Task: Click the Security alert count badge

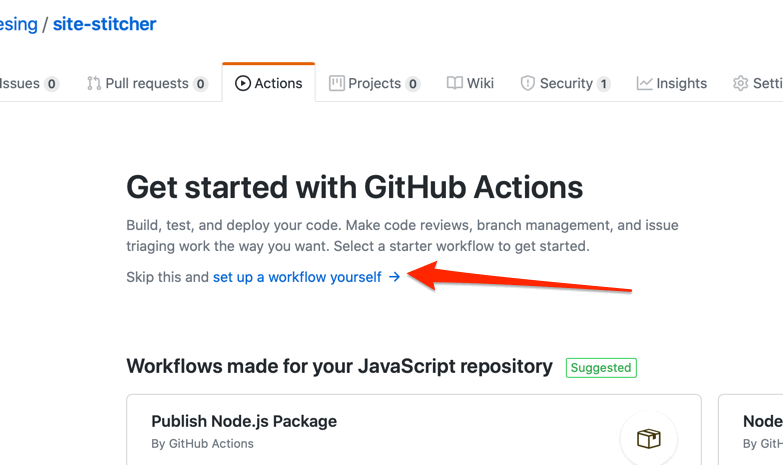Action: click(604, 84)
